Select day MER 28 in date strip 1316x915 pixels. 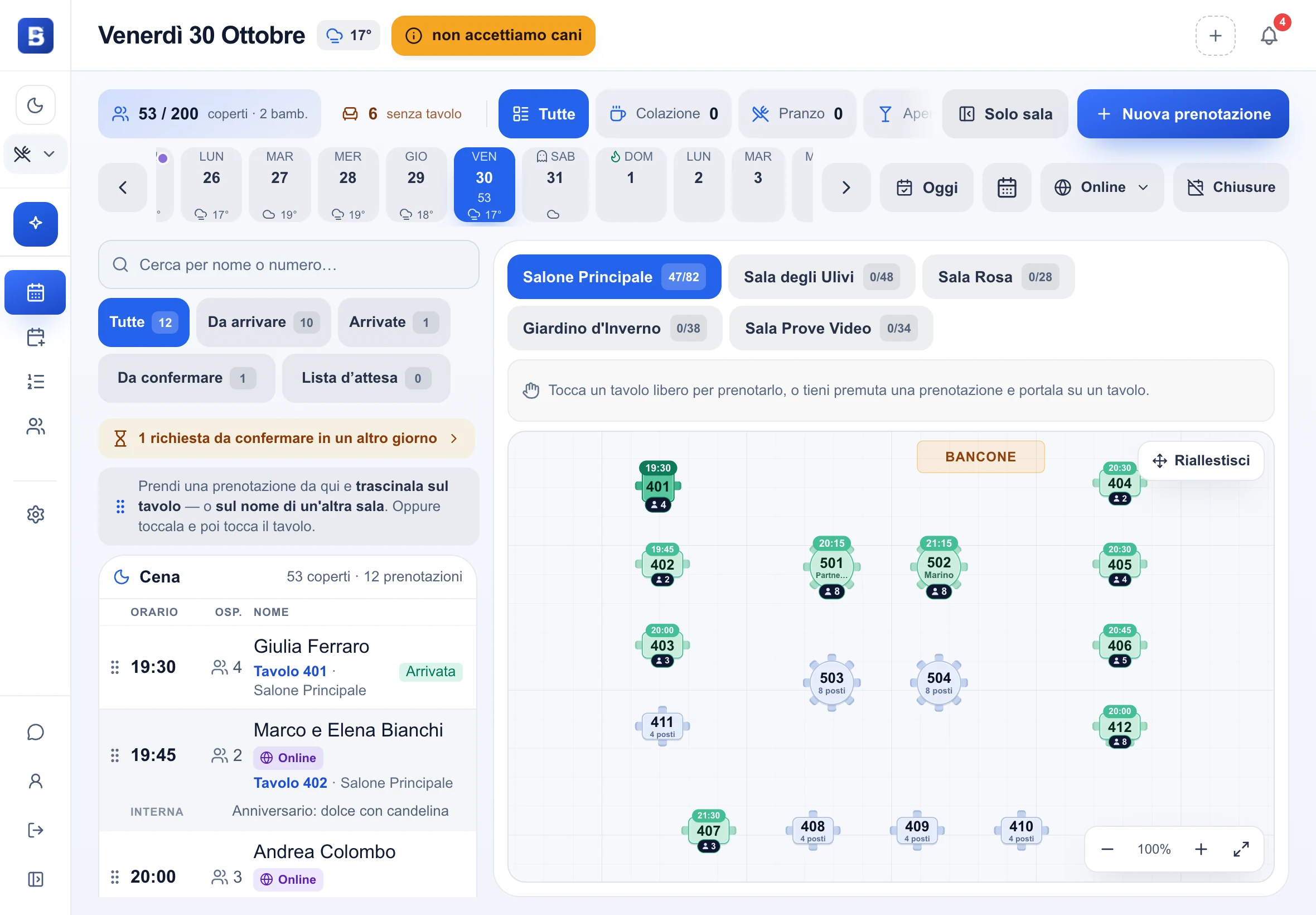point(348,185)
